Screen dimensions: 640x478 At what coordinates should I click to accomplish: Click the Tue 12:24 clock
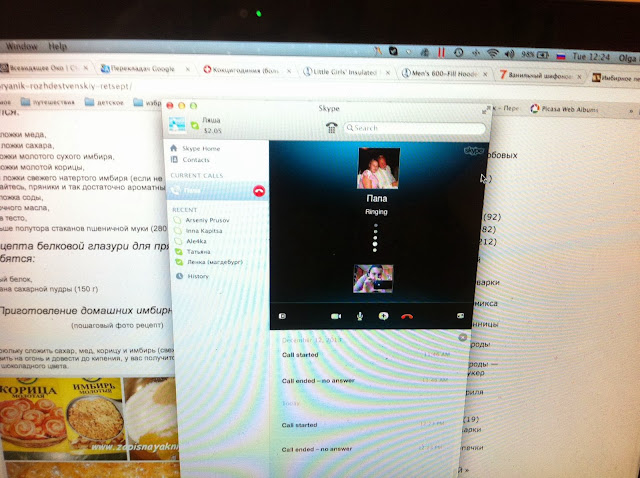pyautogui.click(x=591, y=57)
